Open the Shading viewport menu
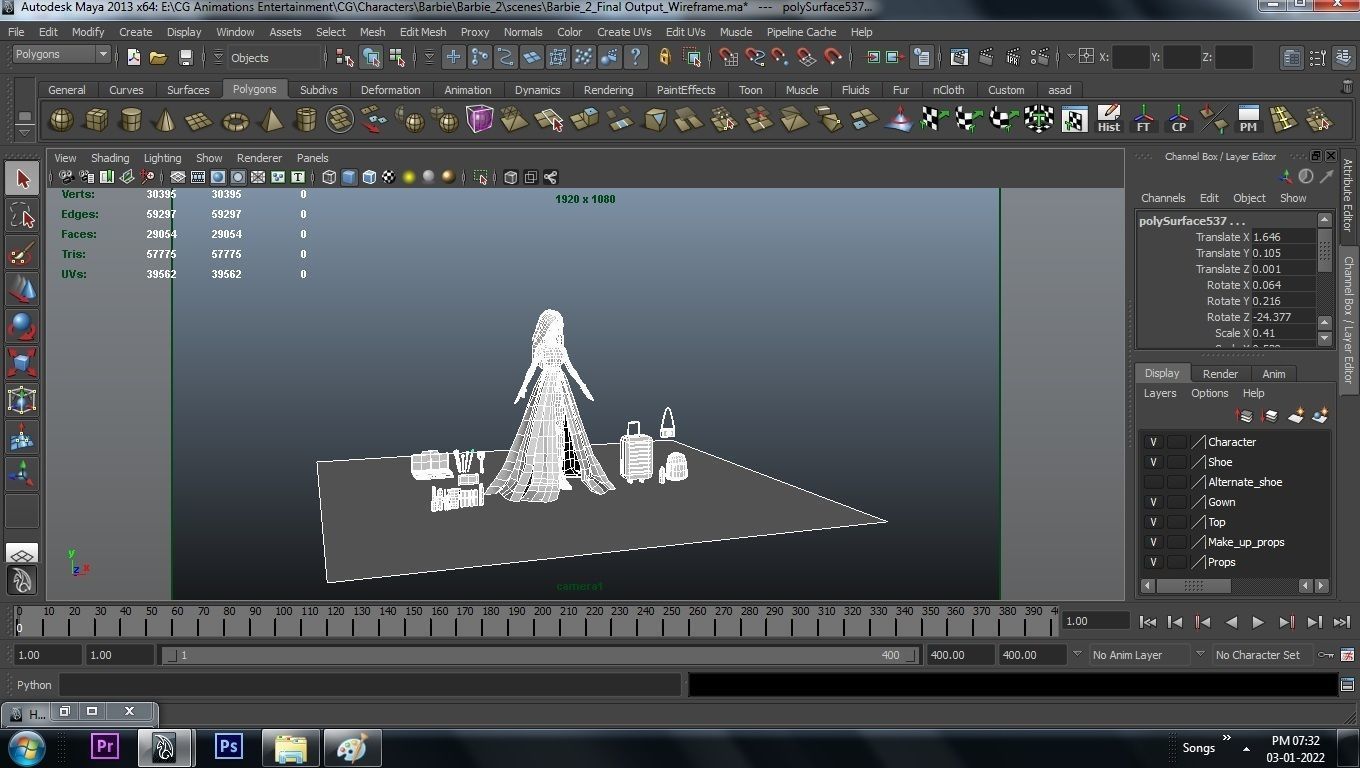 [x=110, y=158]
